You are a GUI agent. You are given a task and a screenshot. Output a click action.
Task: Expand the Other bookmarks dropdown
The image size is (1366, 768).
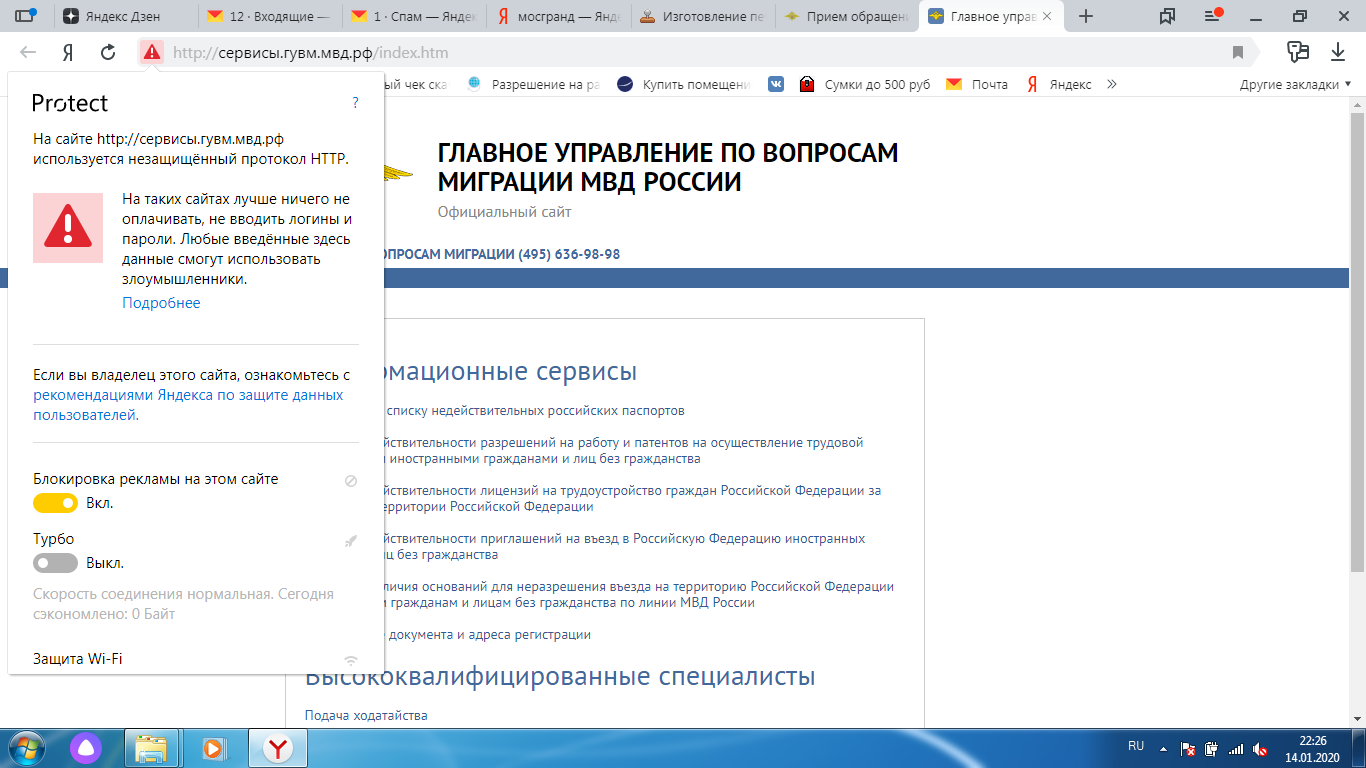tap(1295, 85)
